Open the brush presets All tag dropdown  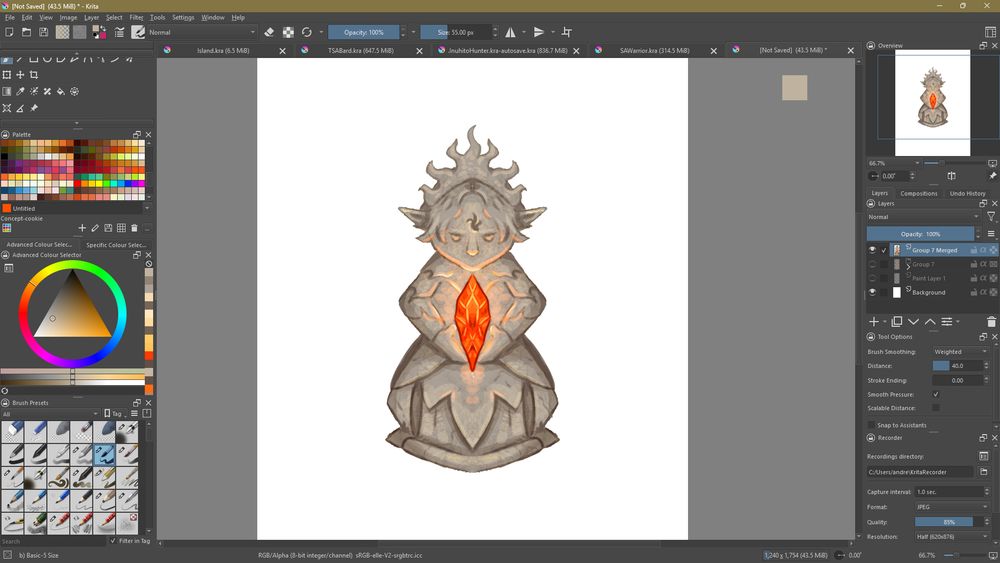coord(50,414)
